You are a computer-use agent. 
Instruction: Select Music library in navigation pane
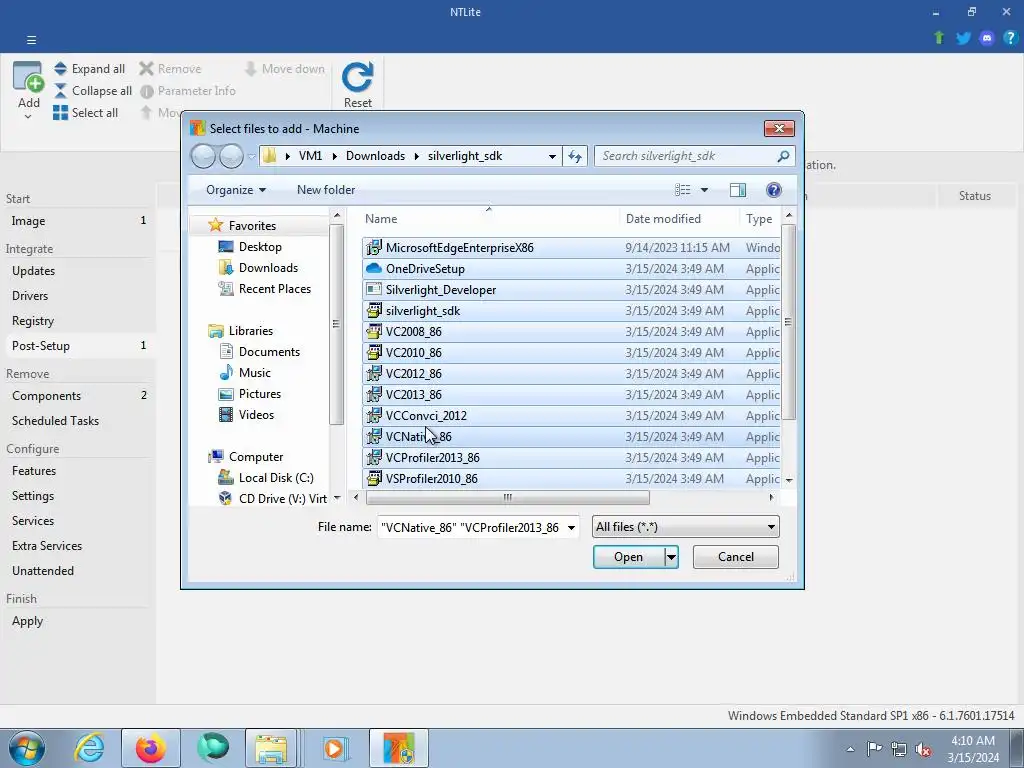coord(254,373)
